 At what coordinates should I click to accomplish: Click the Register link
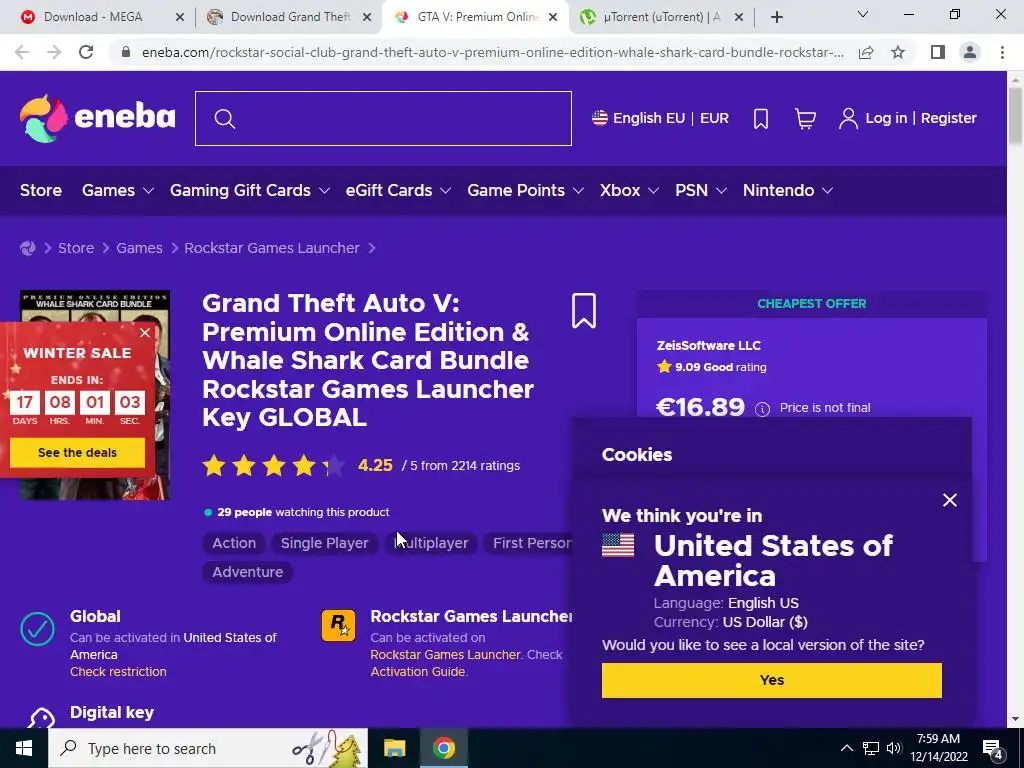tap(949, 118)
